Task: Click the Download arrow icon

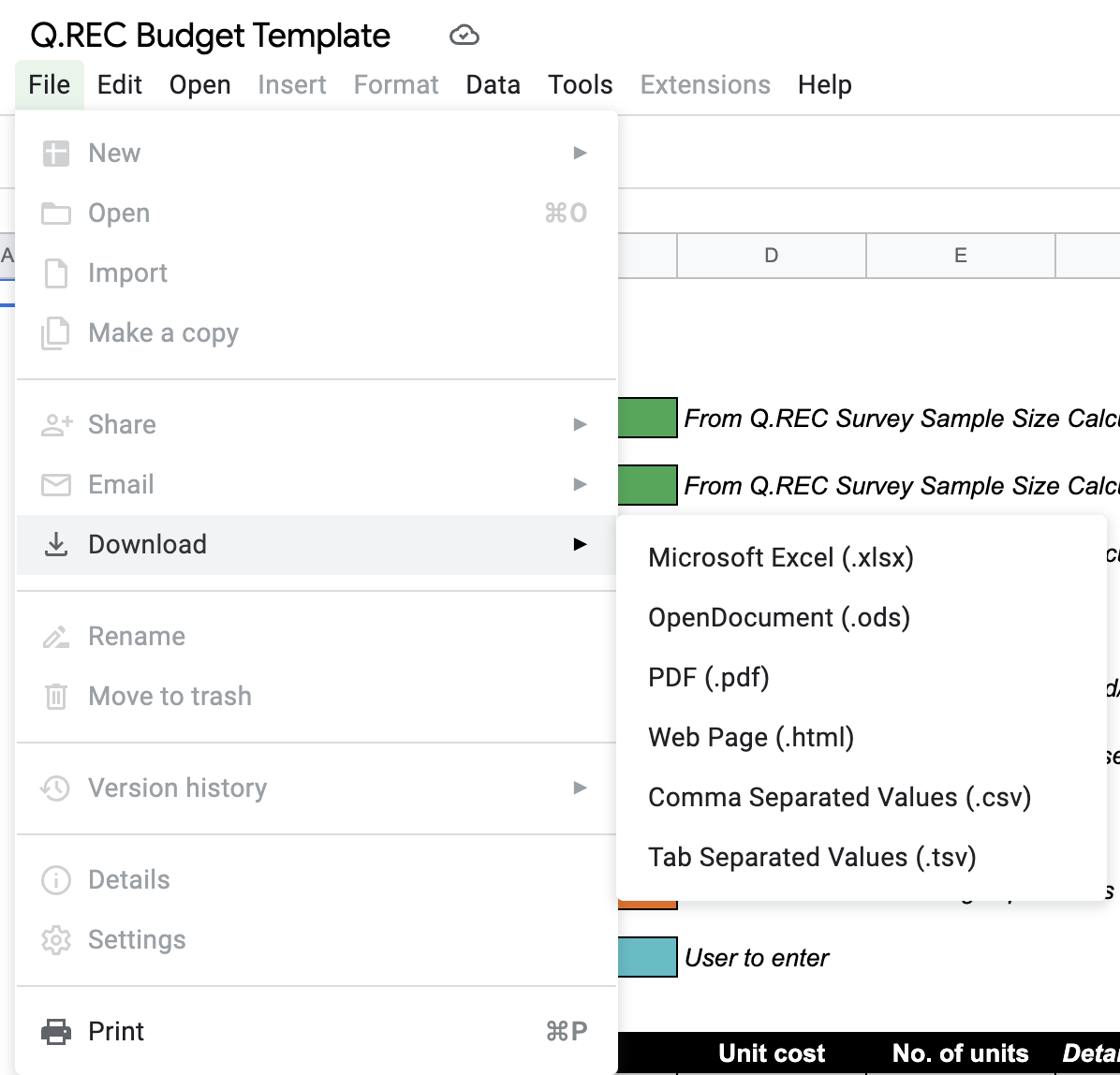Action: (56, 544)
